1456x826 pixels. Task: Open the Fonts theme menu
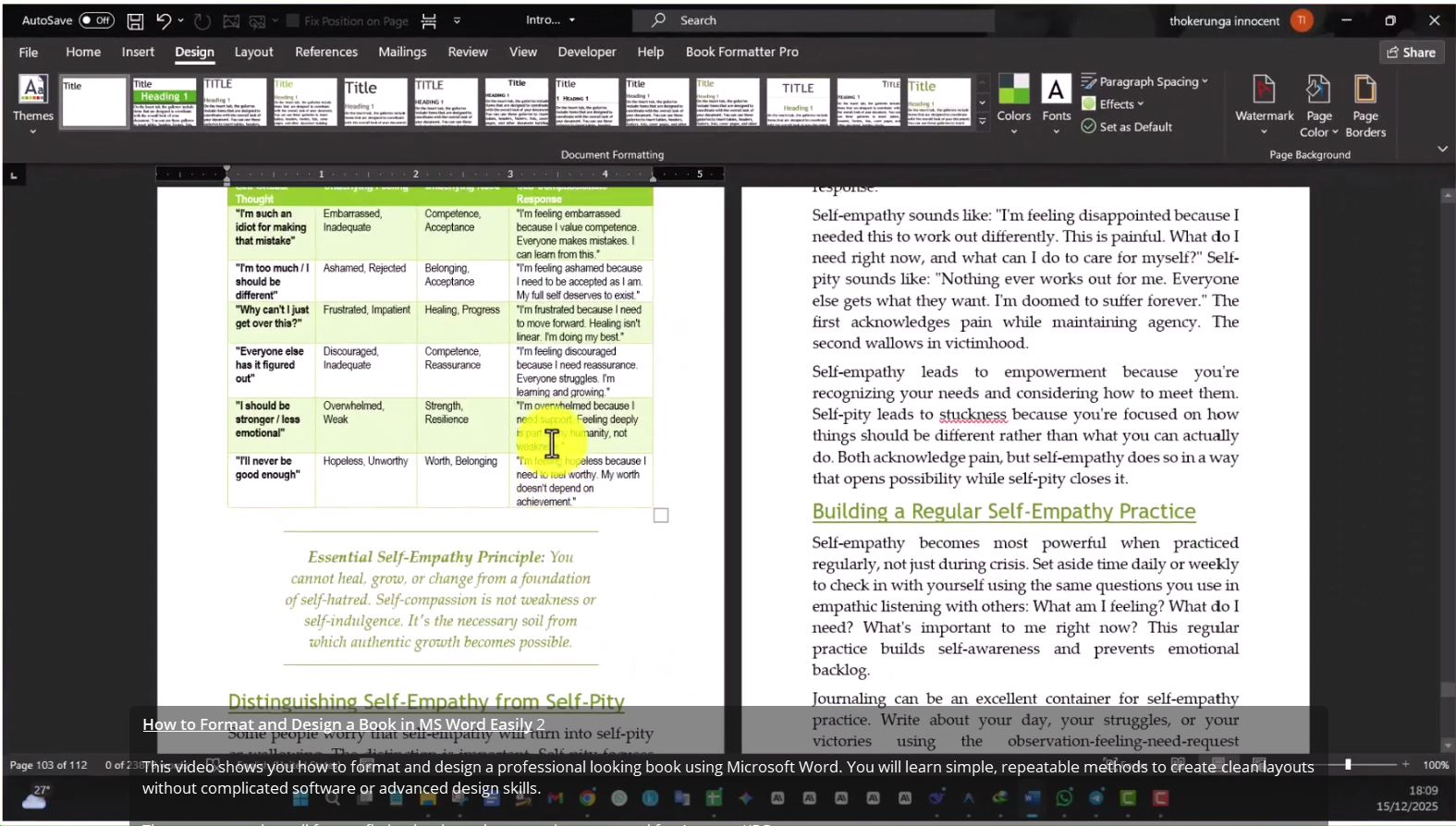point(1056,103)
